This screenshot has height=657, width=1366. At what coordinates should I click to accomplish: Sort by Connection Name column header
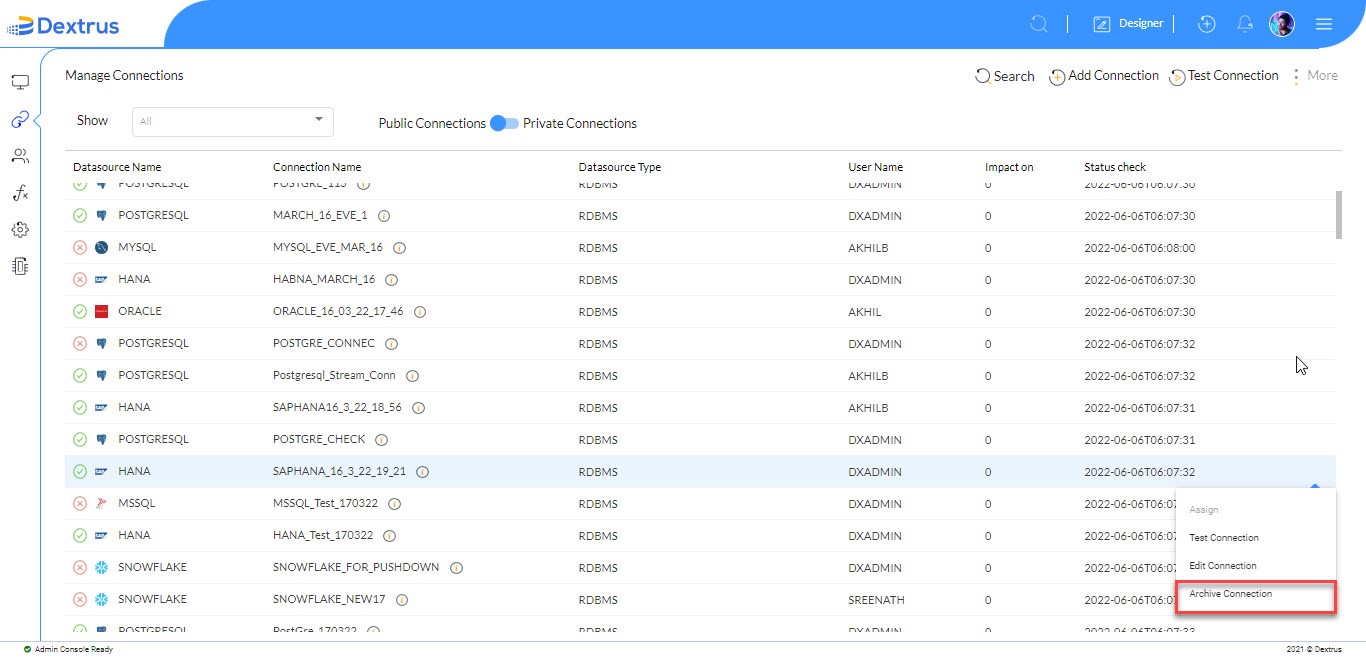pos(317,167)
